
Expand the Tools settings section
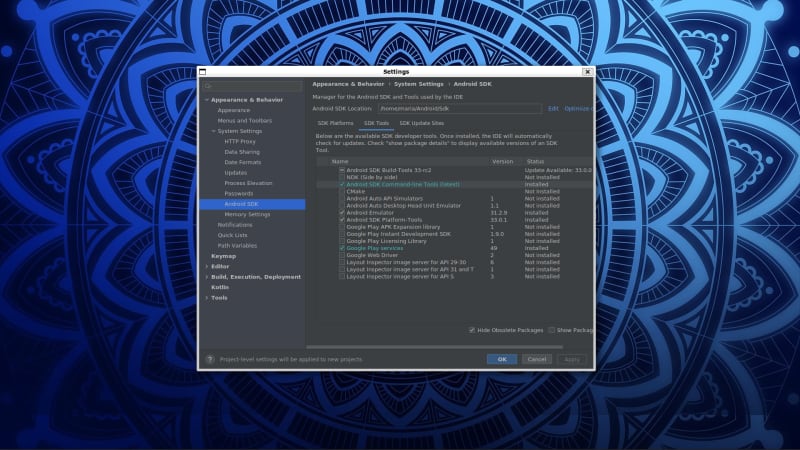tap(207, 298)
